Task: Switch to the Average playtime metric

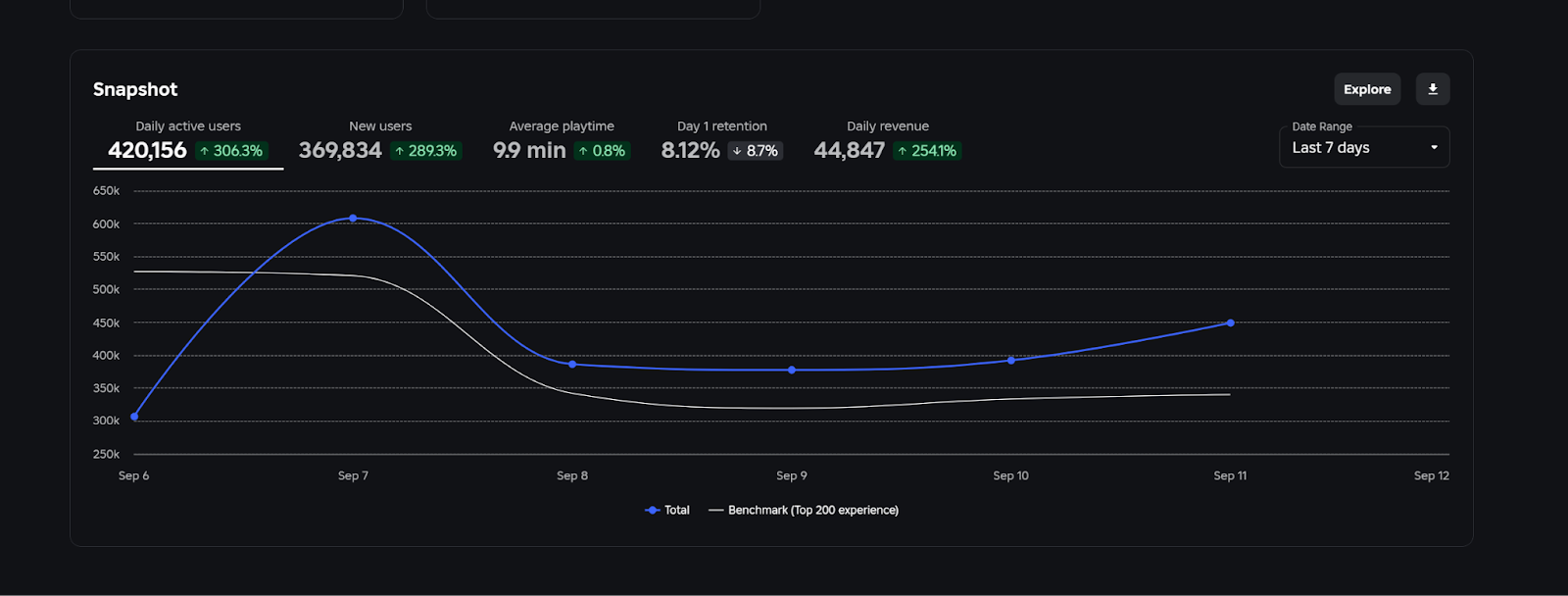Action: (561, 140)
